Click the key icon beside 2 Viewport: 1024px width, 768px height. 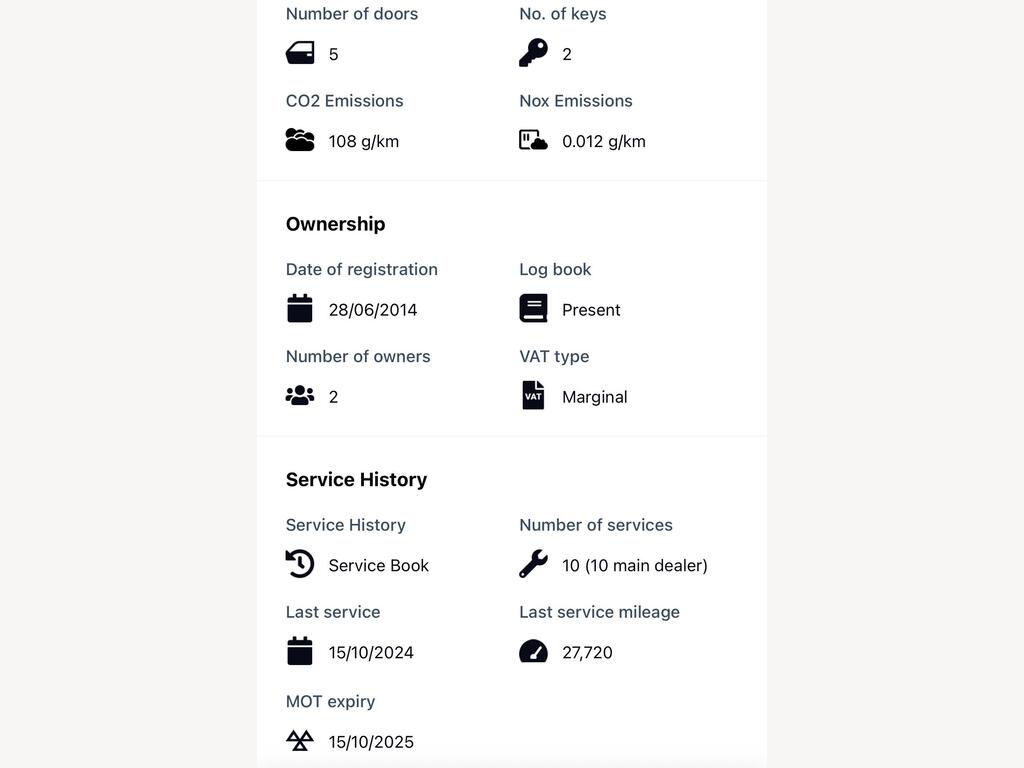(534, 52)
